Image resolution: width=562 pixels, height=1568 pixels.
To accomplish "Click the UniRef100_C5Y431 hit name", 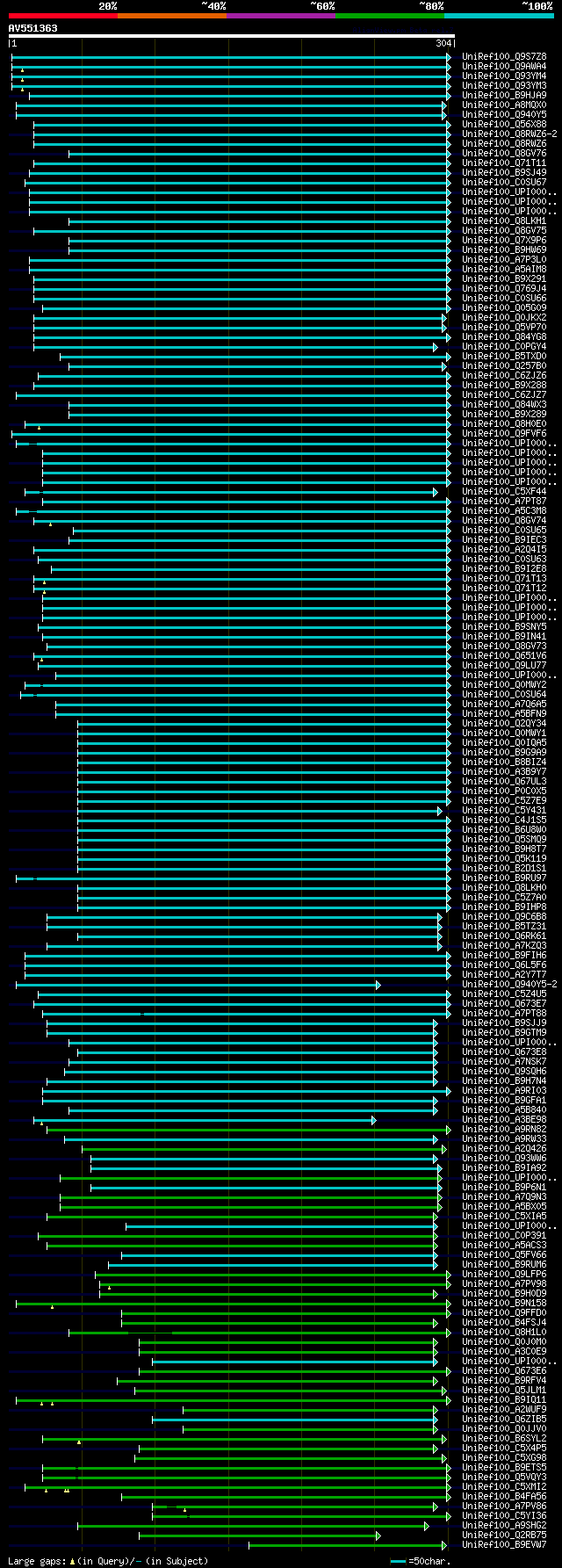I will point(504,810).
